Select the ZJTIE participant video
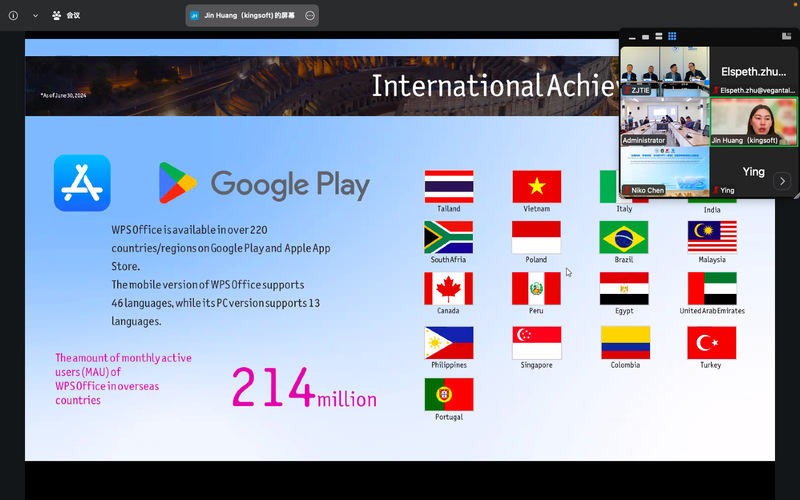 [x=642, y=71]
